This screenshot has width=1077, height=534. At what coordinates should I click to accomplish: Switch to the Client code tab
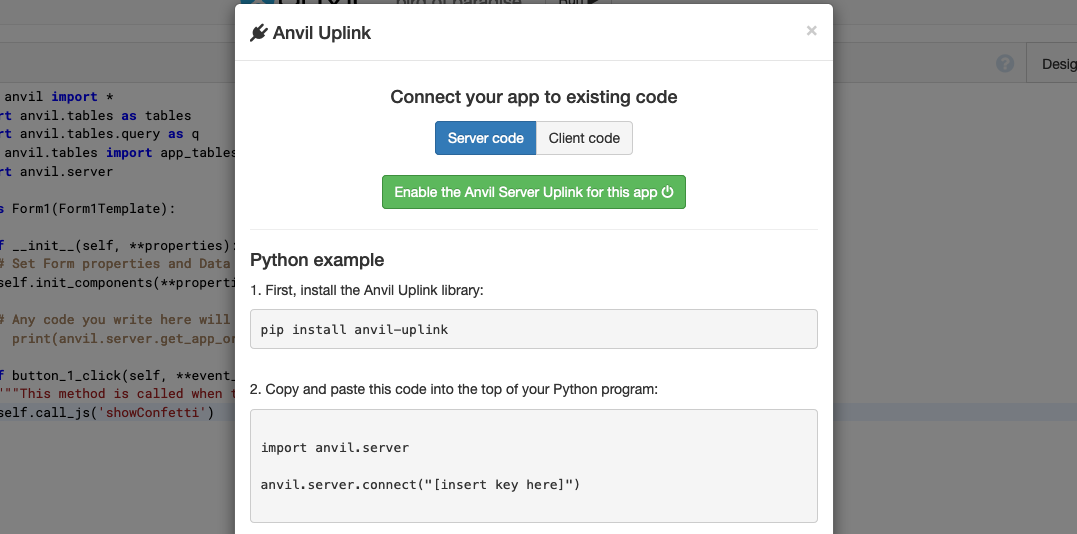coord(584,138)
